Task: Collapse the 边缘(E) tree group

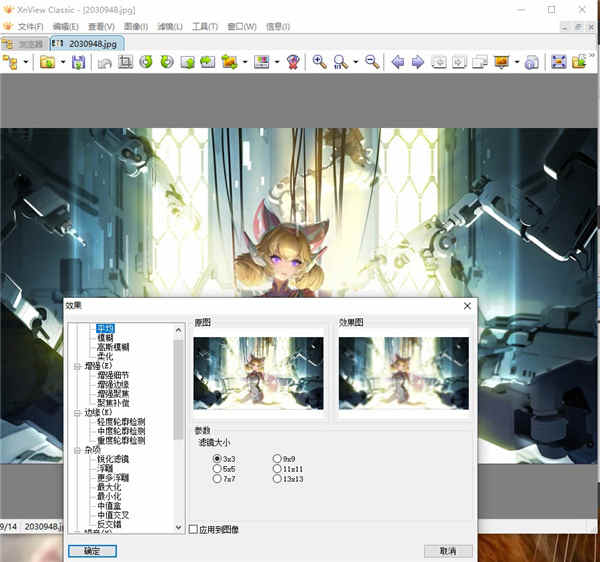Action: (77, 413)
